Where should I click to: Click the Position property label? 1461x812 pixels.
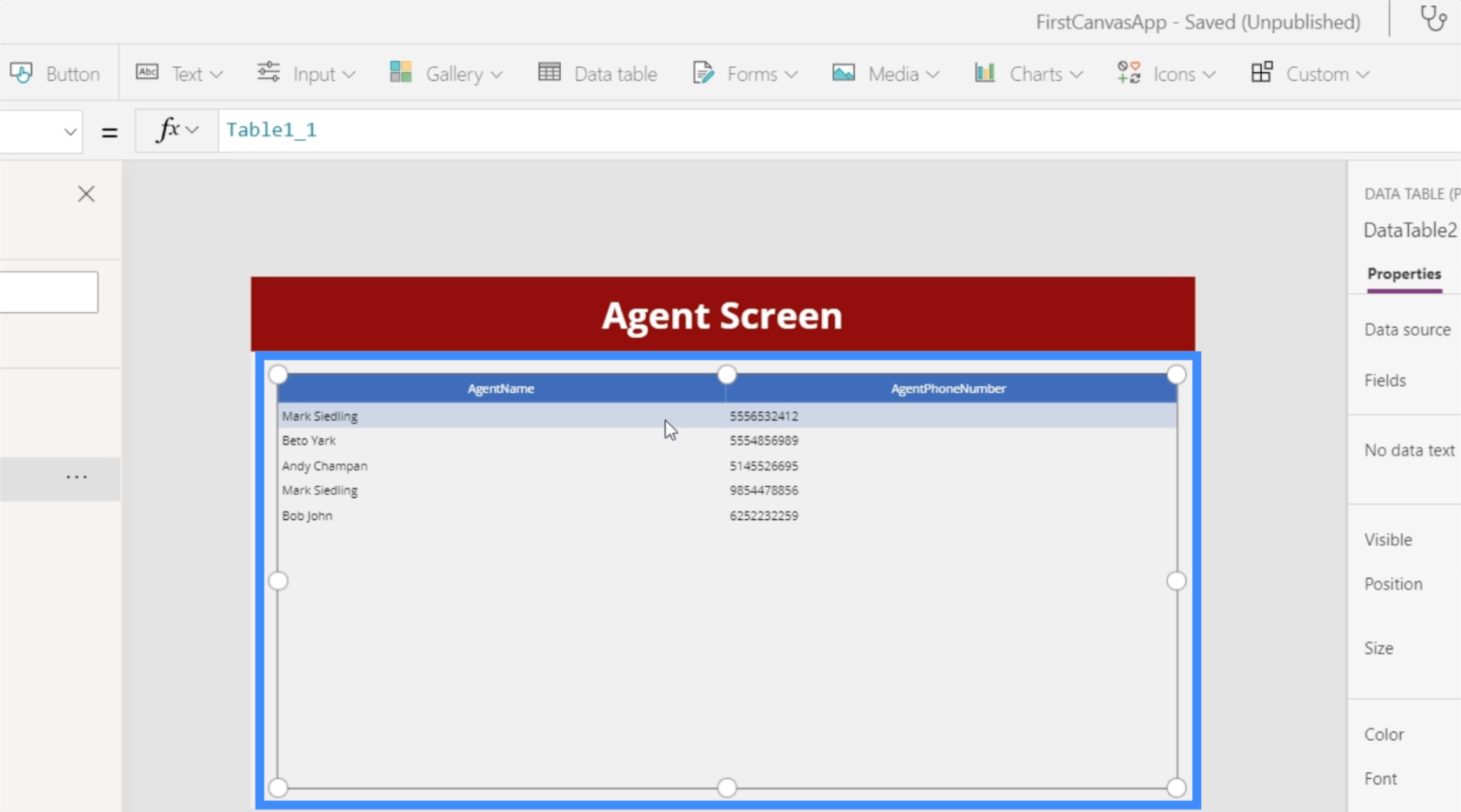coord(1393,584)
